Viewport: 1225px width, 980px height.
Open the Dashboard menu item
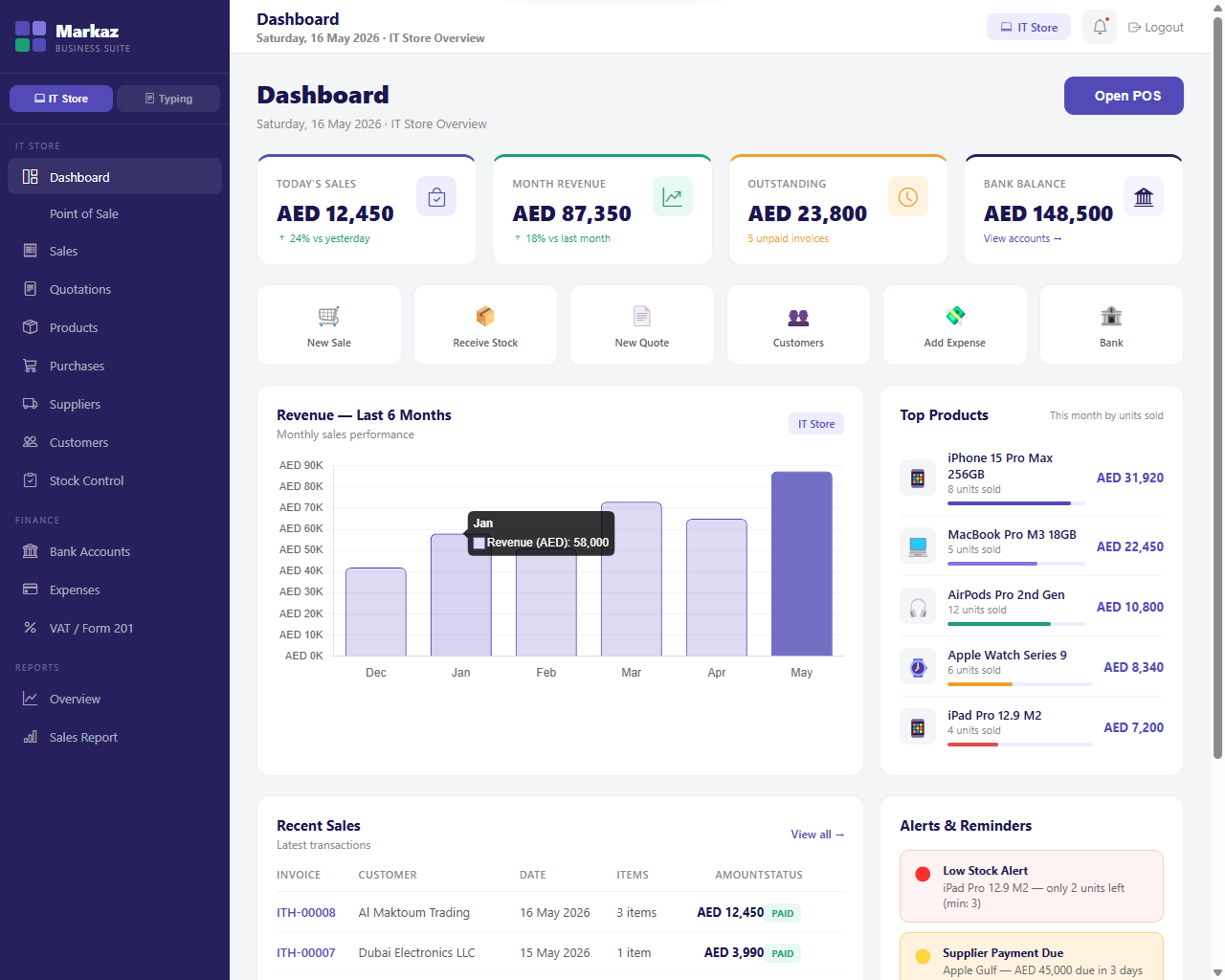pos(115,177)
